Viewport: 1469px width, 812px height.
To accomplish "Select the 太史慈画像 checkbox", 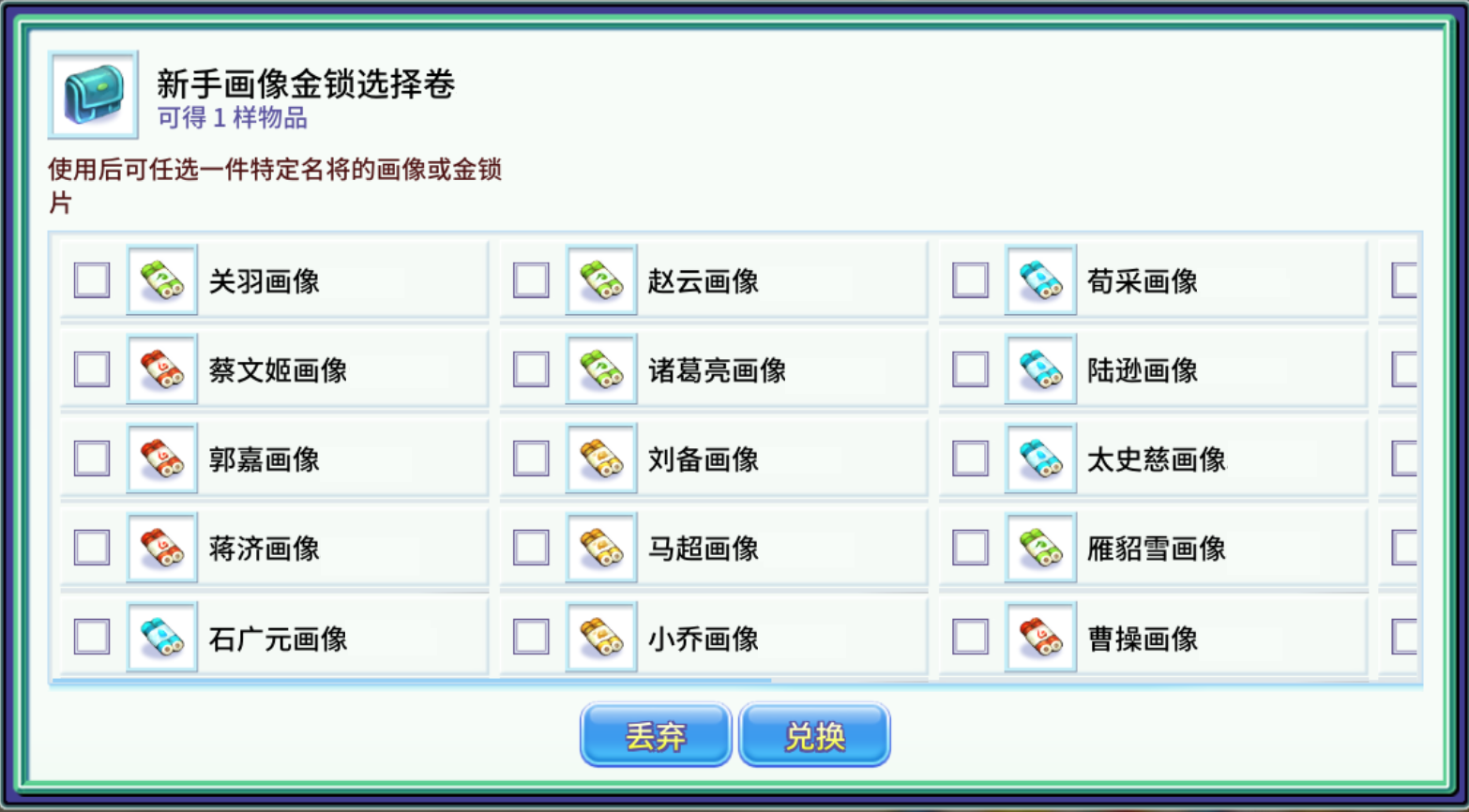I will click(x=970, y=459).
